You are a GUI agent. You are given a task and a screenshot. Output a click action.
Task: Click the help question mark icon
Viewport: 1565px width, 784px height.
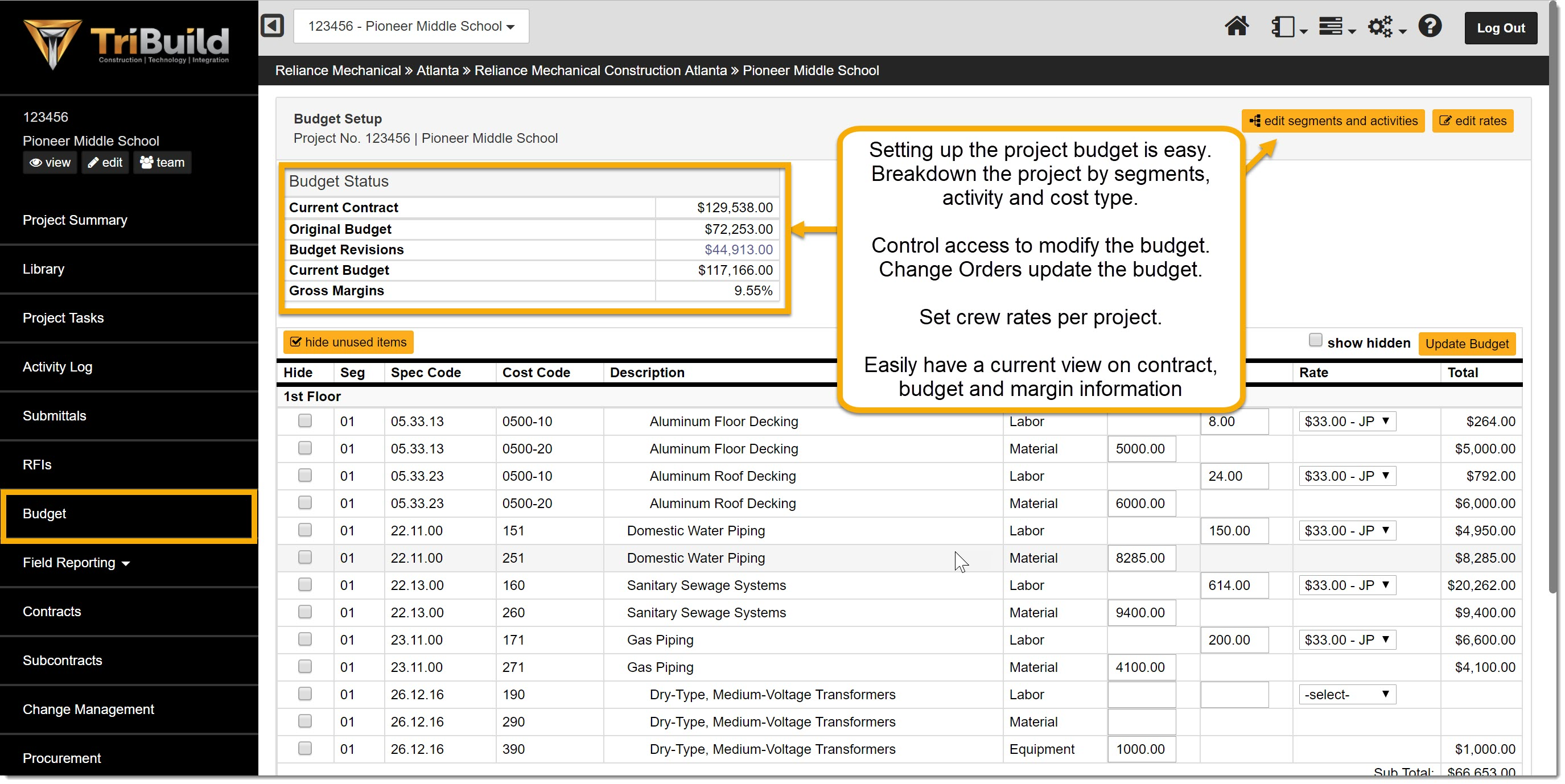pyautogui.click(x=1430, y=27)
